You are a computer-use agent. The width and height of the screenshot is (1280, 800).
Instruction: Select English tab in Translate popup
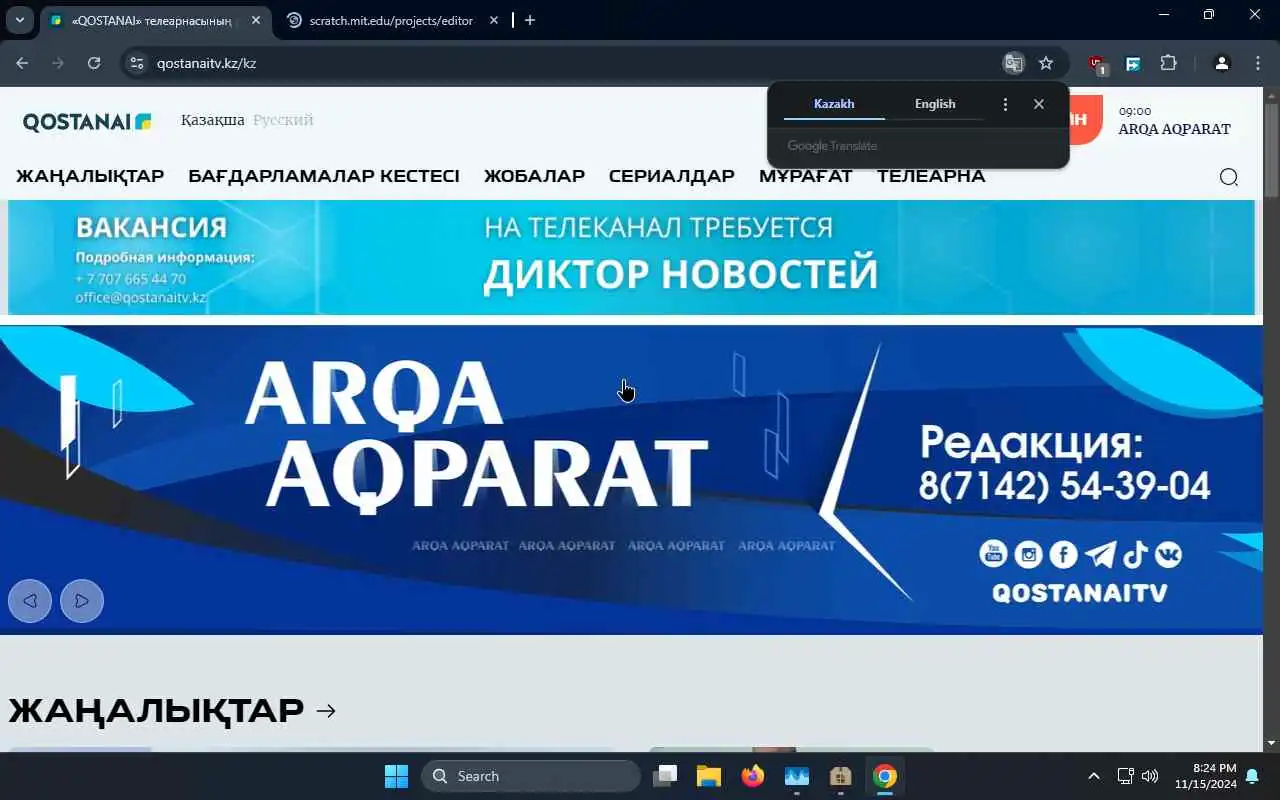point(935,104)
